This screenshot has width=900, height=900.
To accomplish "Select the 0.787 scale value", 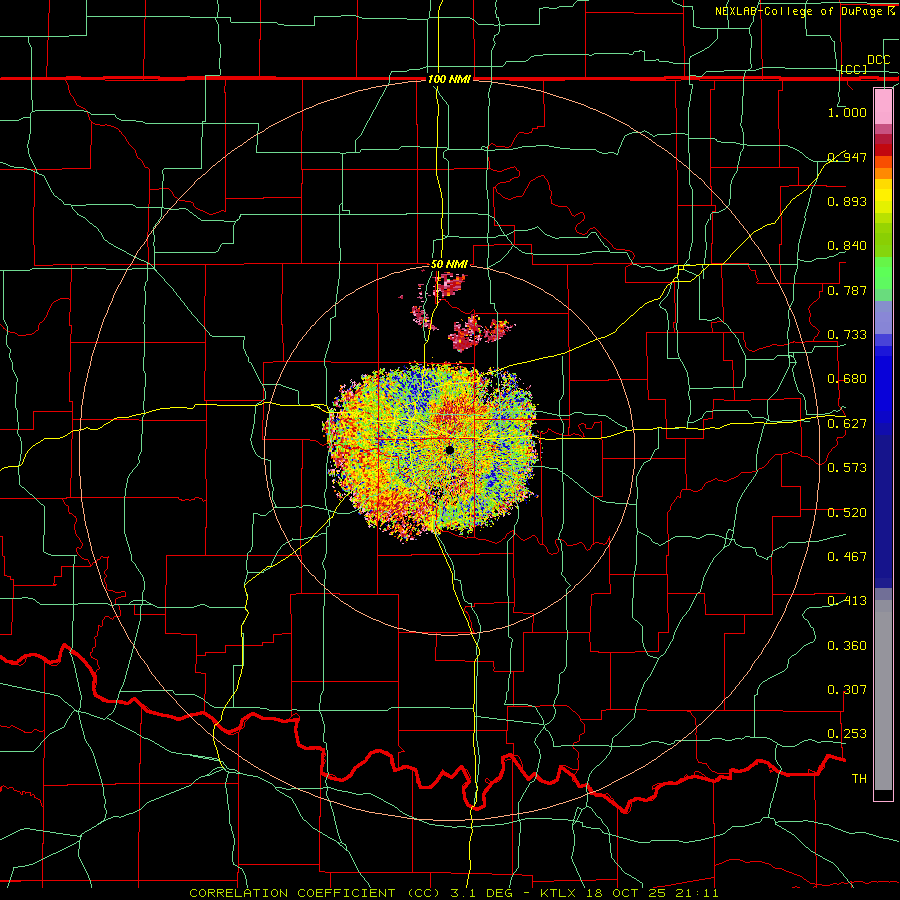I will click(x=847, y=290).
